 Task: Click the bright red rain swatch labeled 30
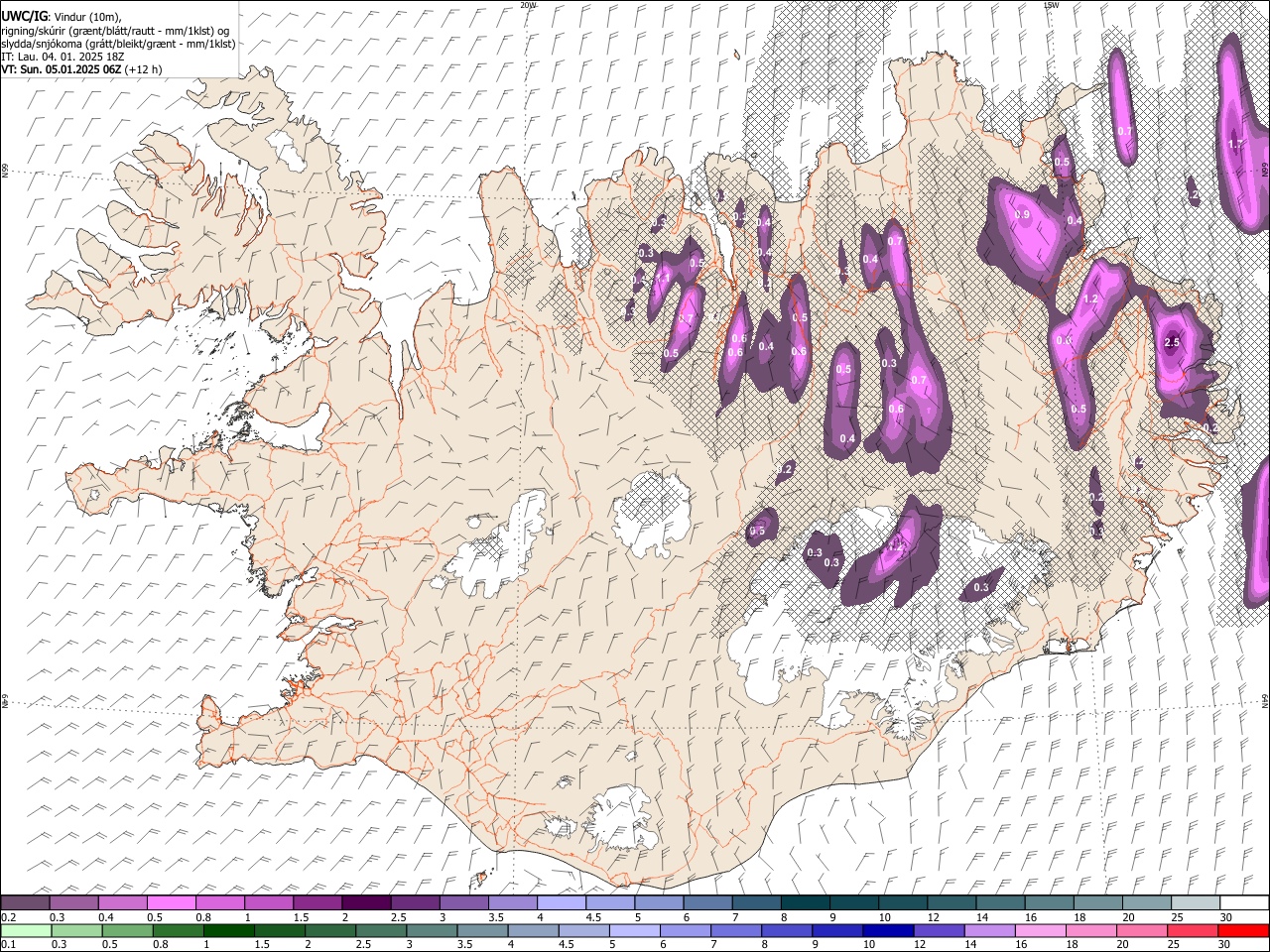(x=1243, y=931)
